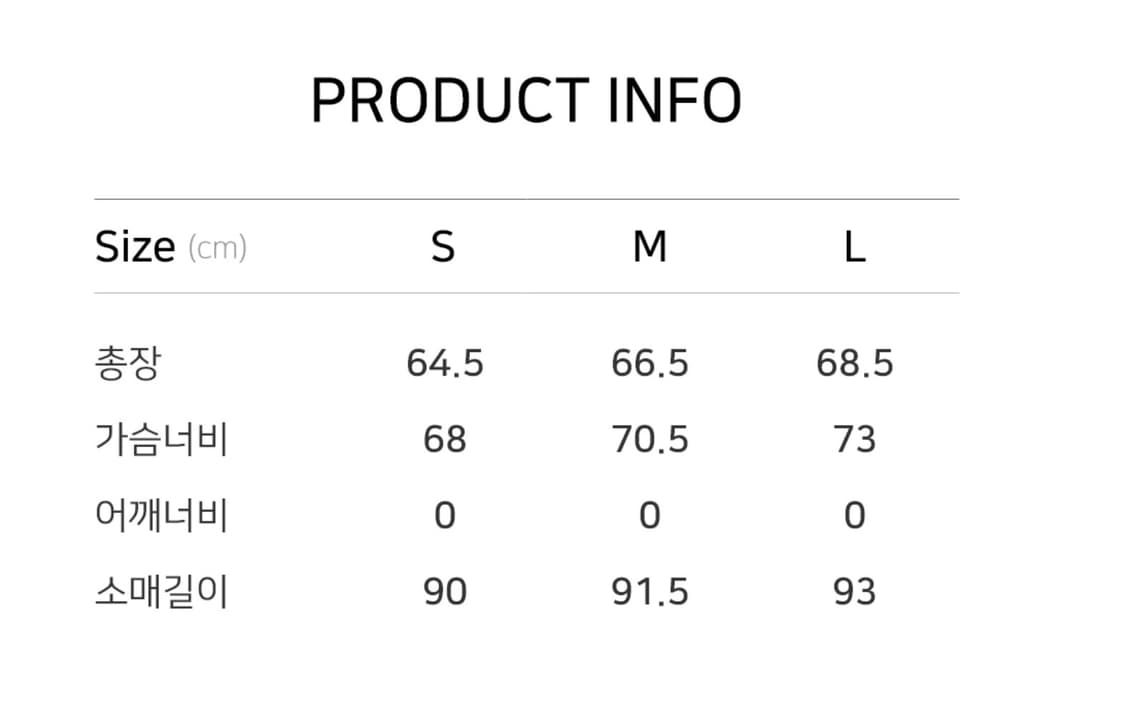Click the PRODUCT INFO heading
Viewport: 1125px width, 724px height.
click(526, 100)
